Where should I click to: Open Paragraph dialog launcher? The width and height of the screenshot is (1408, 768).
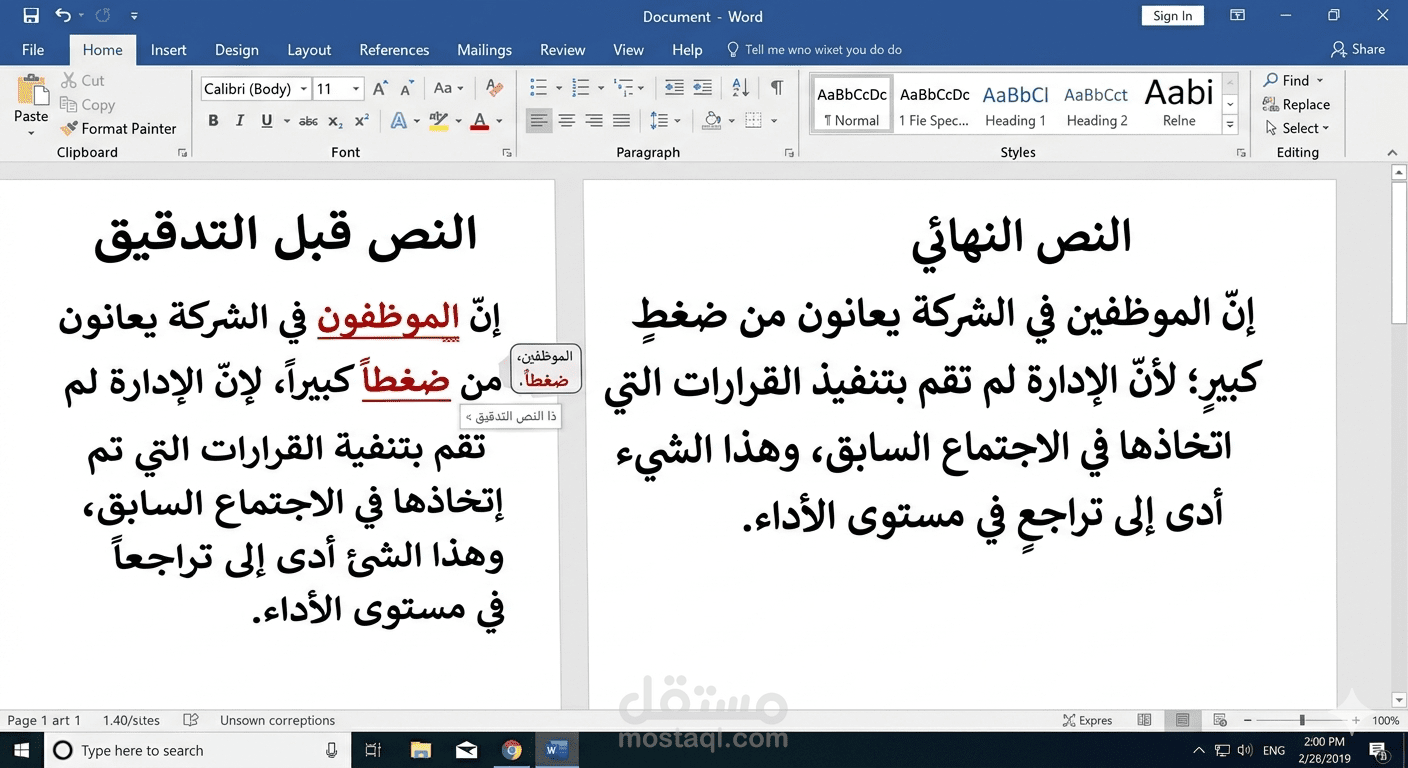coord(790,153)
